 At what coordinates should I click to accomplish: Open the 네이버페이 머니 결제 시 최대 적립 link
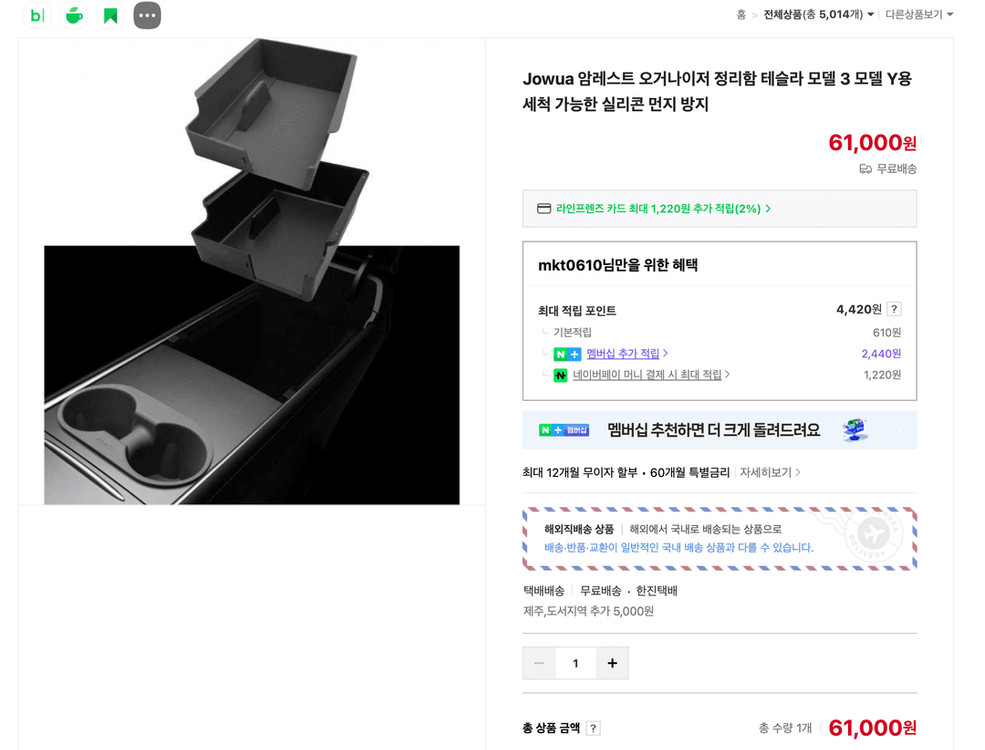(650, 375)
